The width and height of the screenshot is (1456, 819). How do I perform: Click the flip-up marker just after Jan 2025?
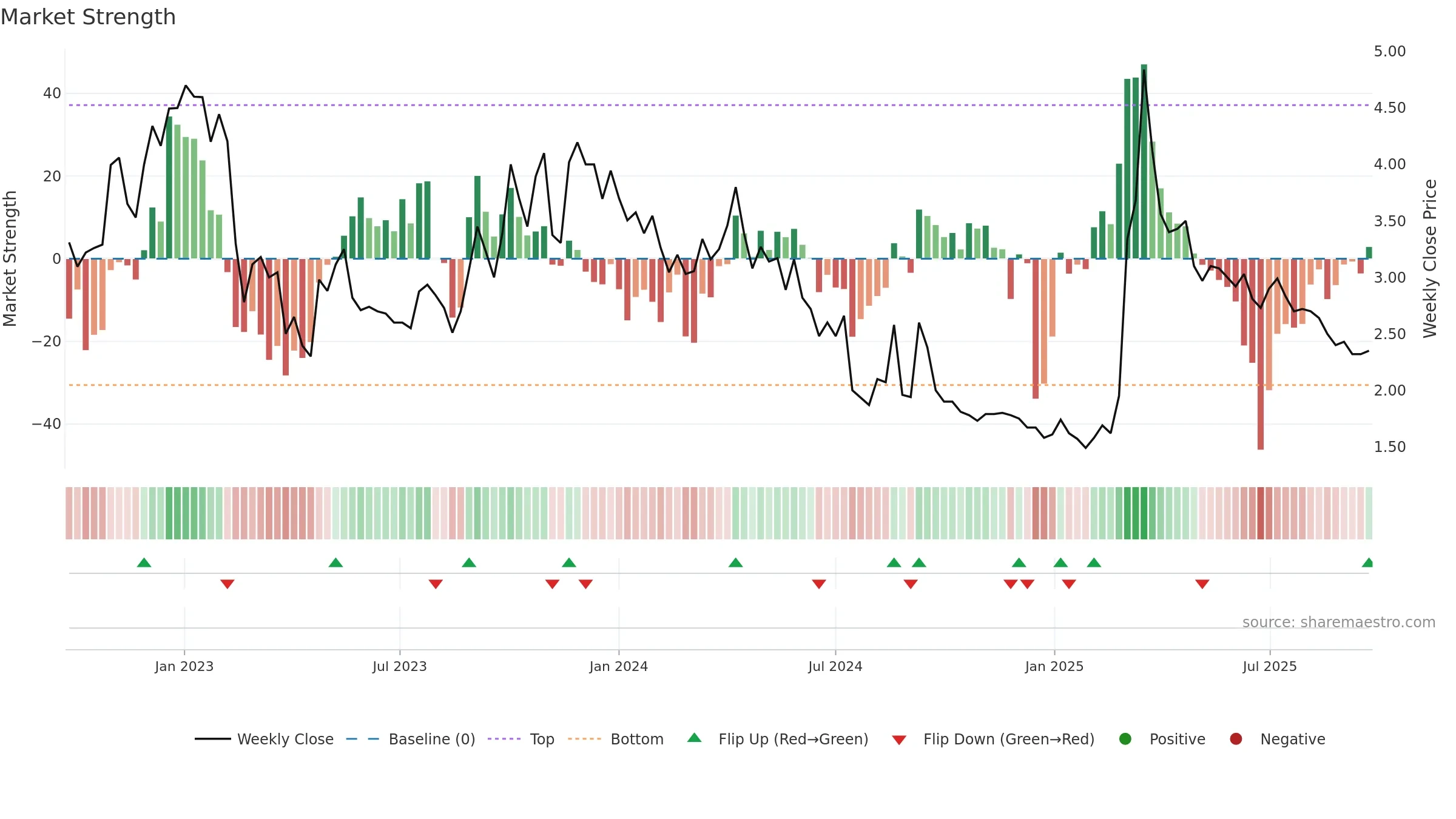click(x=1060, y=562)
